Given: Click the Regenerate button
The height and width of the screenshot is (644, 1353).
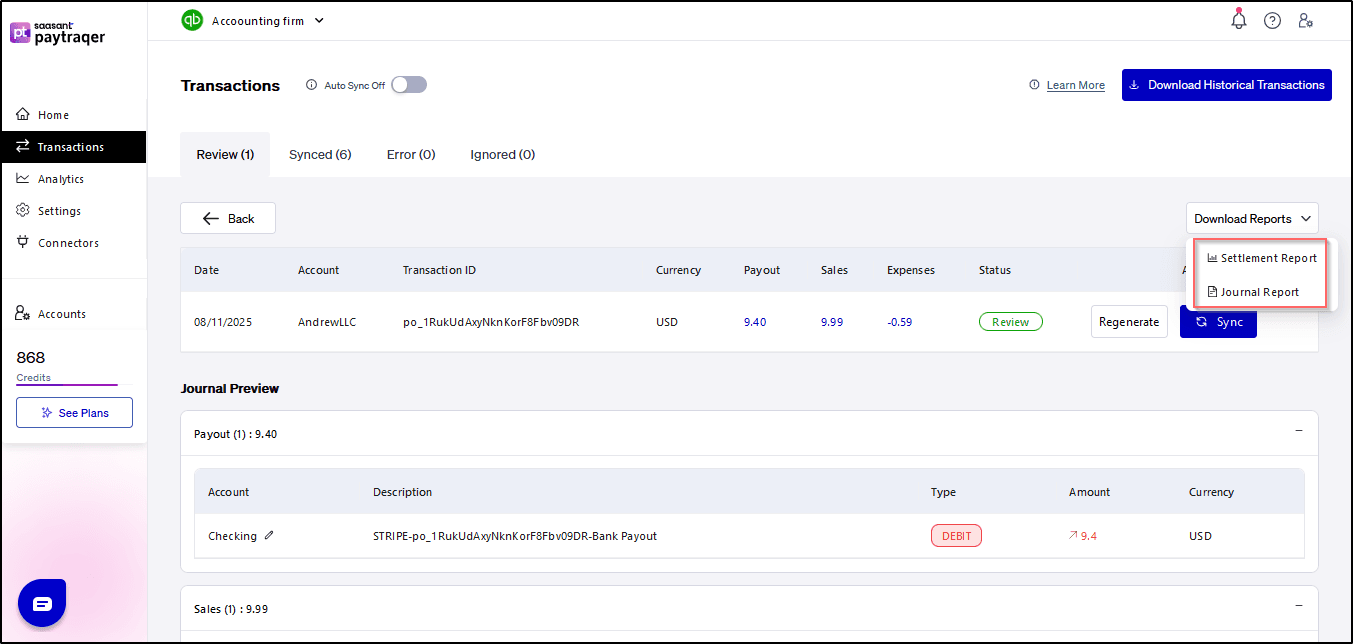Looking at the screenshot, I should 1129,322.
